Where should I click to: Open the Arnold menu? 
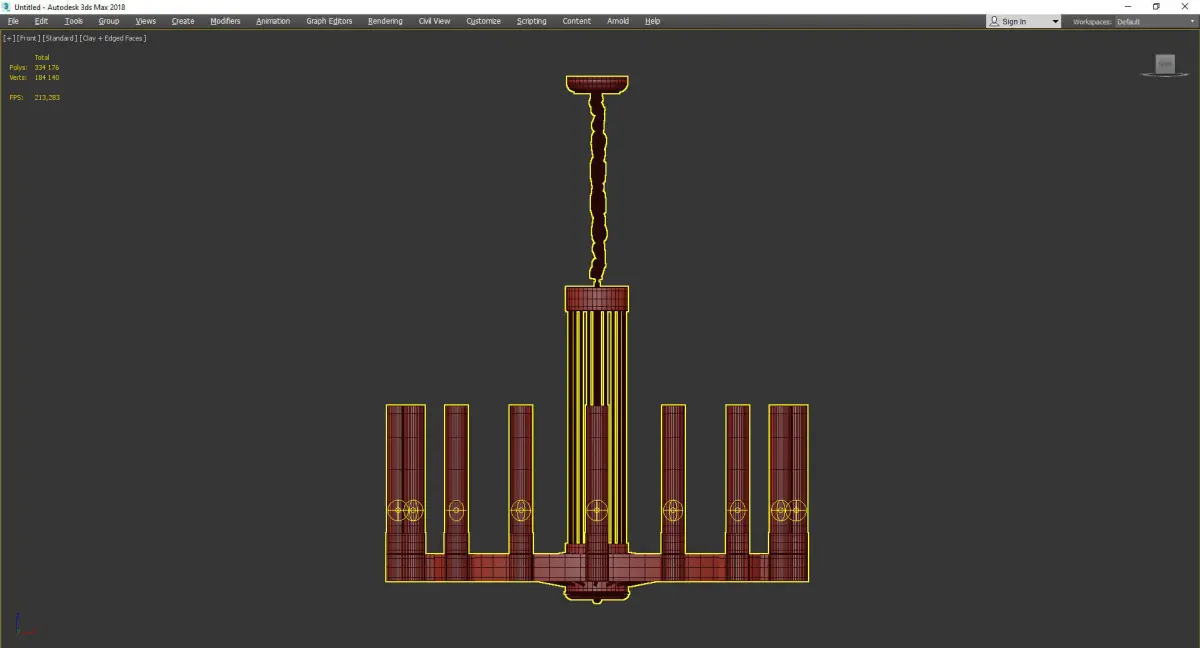[618, 21]
